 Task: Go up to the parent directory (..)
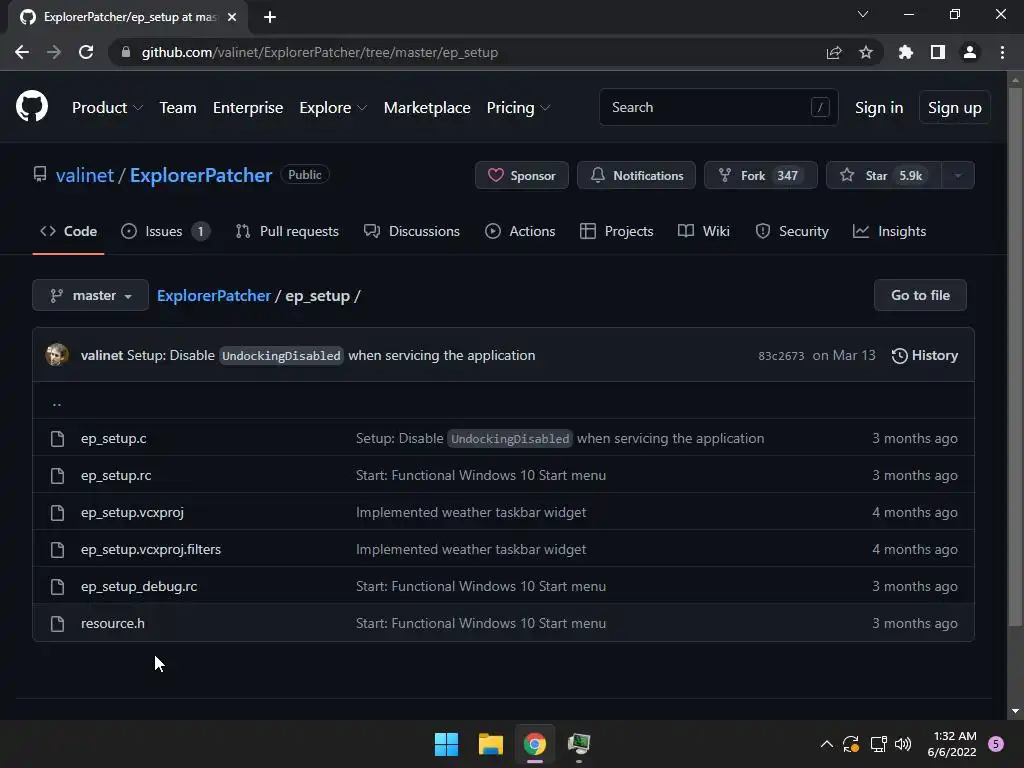pyautogui.click(x=57, y=403)
